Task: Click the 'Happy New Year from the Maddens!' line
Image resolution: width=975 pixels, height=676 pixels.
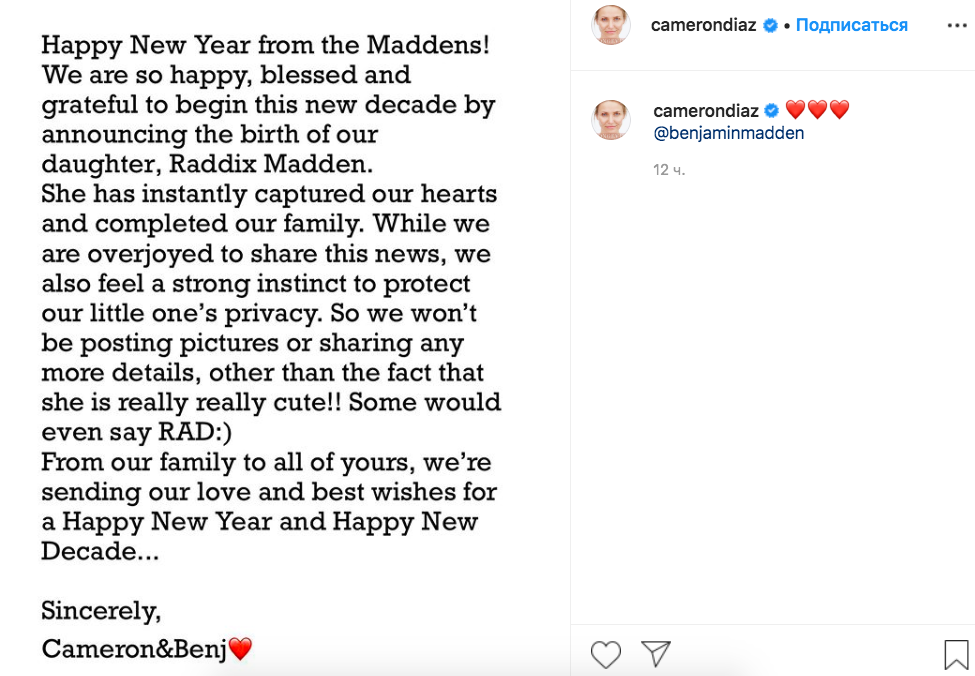Action: coord(266,45)
